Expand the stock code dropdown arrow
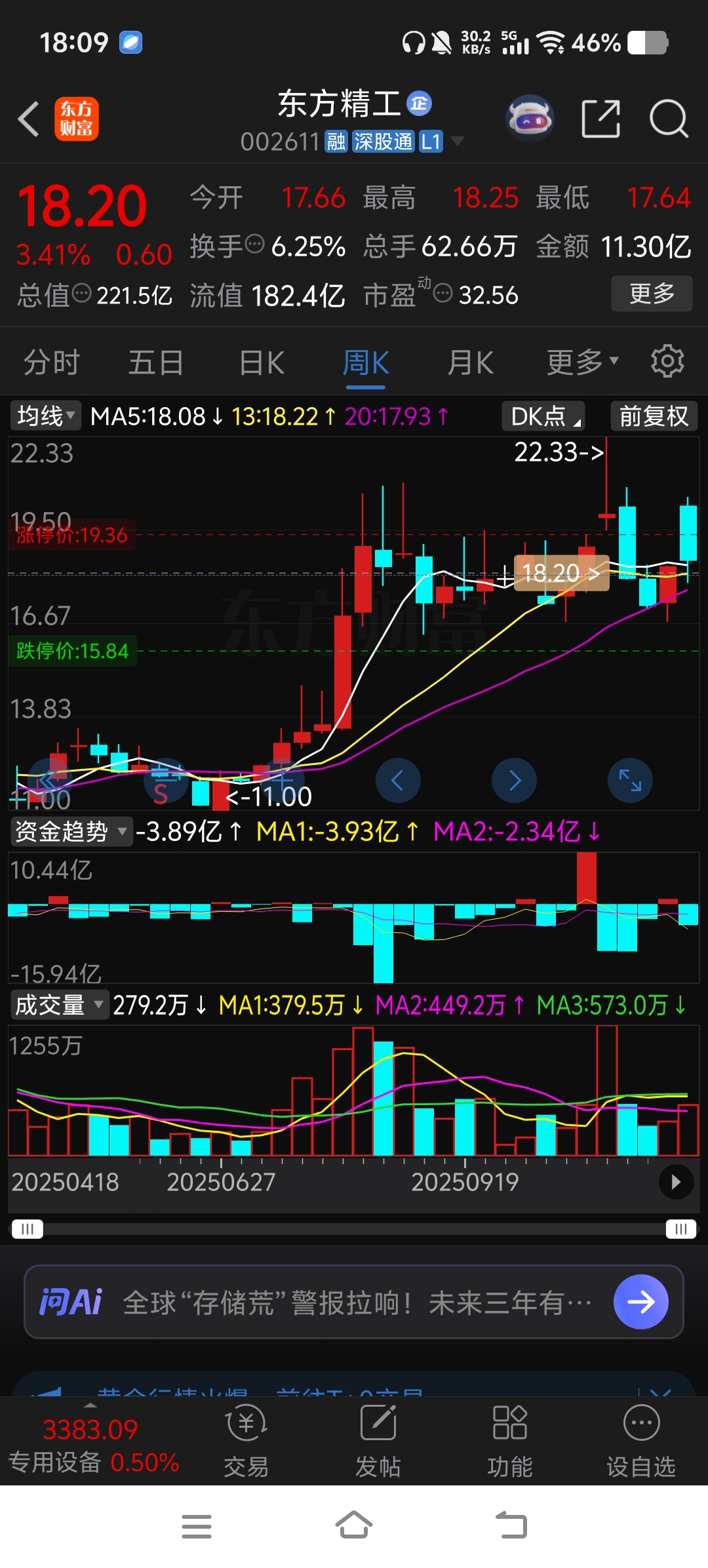708x1568 pixels. click(x=458, y=141)
